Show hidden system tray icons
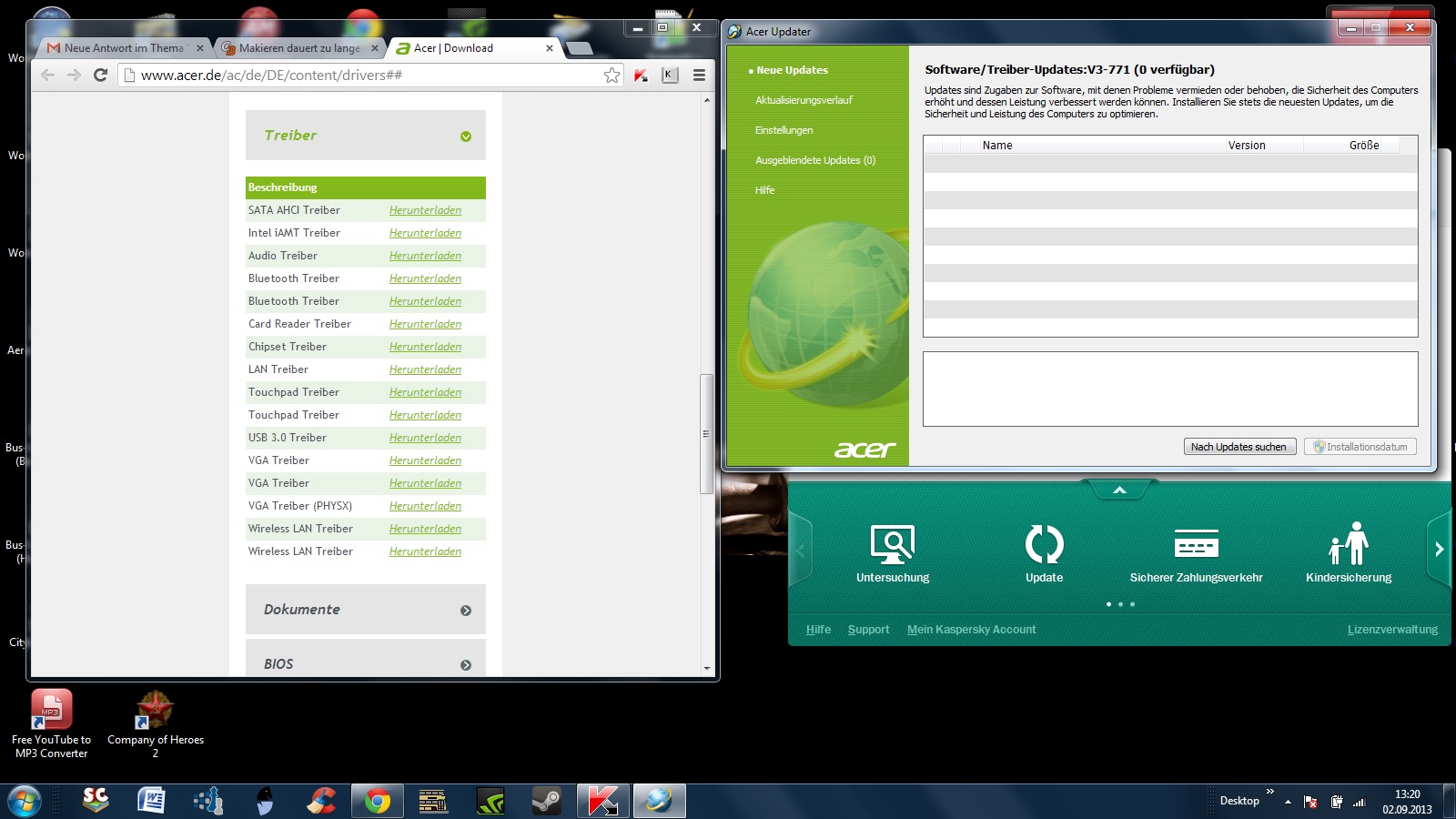 pyautogui.click(x=1288, y=802)
